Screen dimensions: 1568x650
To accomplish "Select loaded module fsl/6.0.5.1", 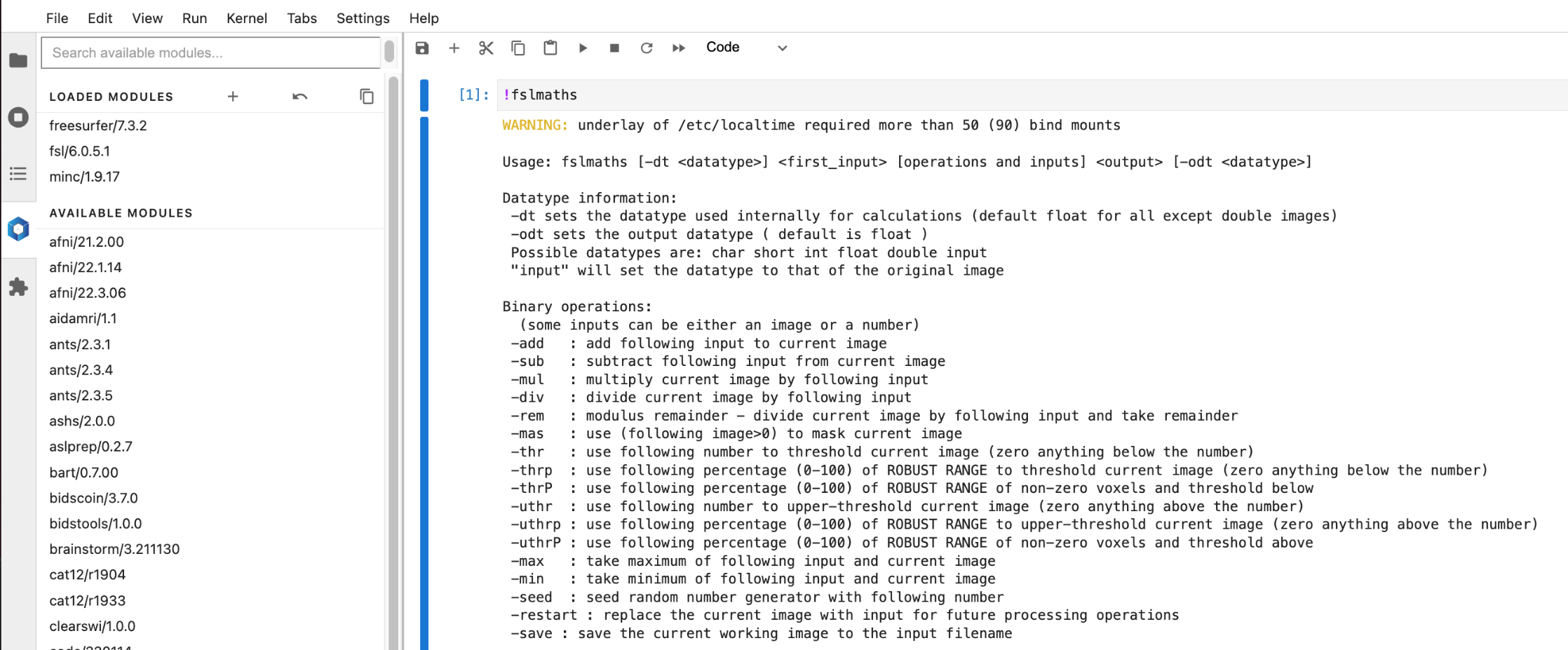I will pyautogui.click(x=80, y=151).
